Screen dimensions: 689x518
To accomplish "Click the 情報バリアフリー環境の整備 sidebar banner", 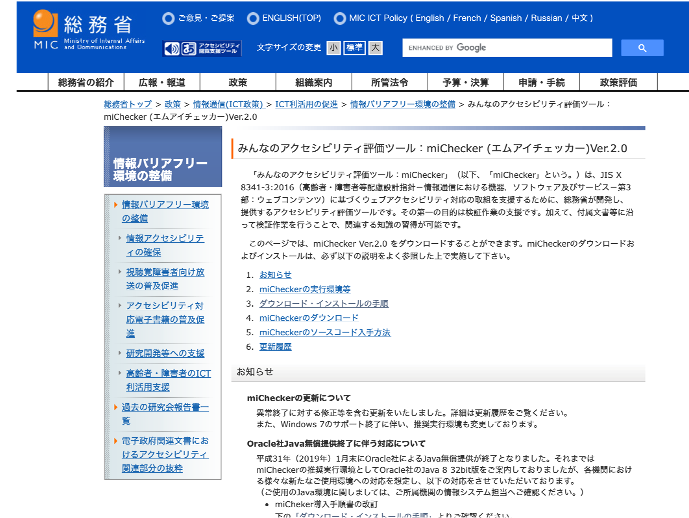I will coord(163,157).
